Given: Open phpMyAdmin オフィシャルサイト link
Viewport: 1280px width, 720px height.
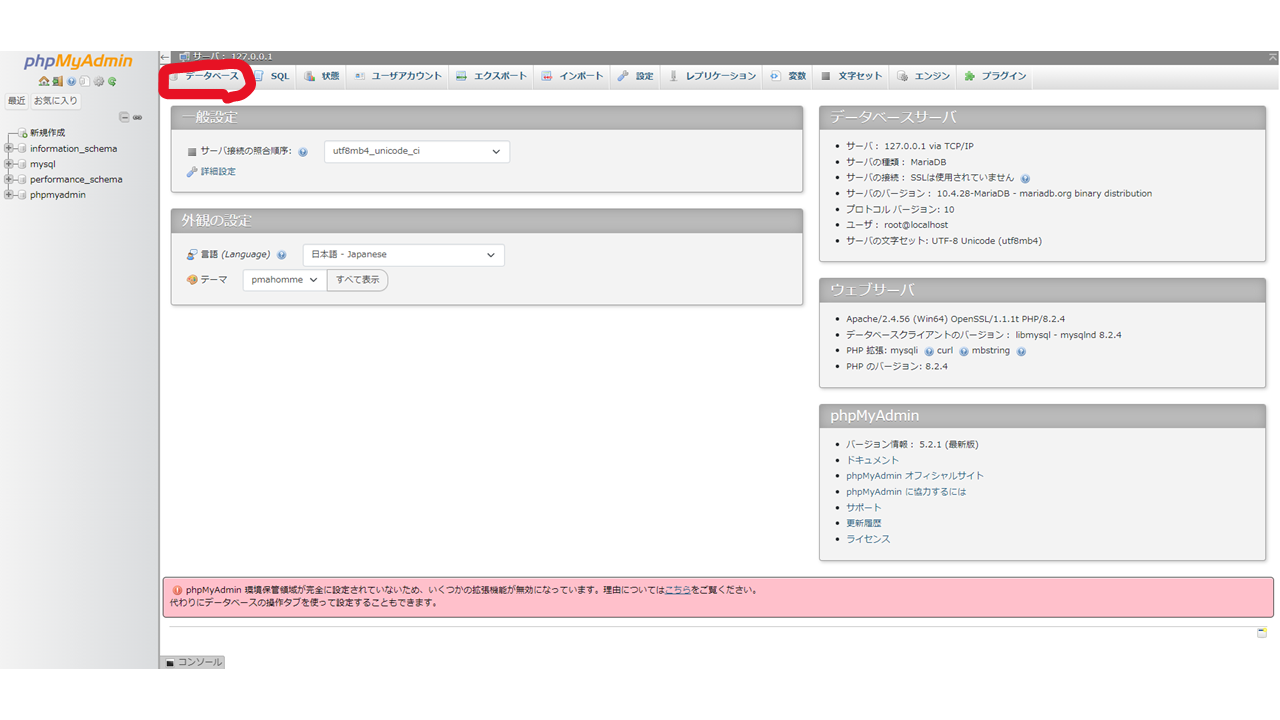Looking at the screenshot, I should [915, 476].
